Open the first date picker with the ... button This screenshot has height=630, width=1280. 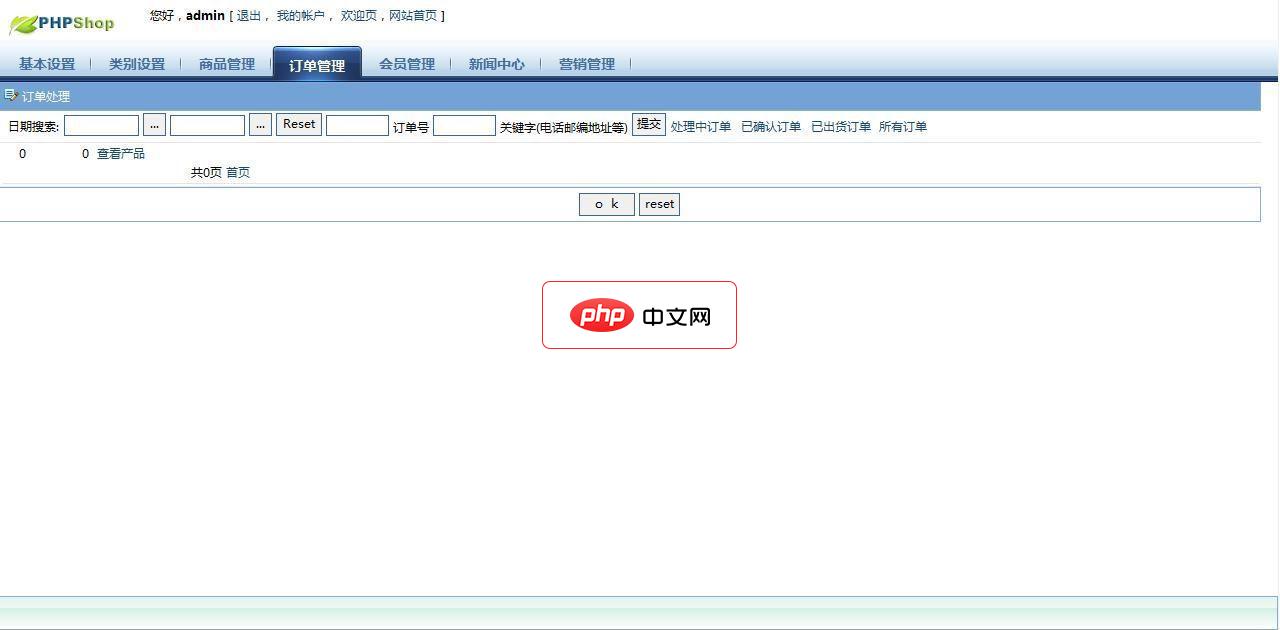[154, 124]
